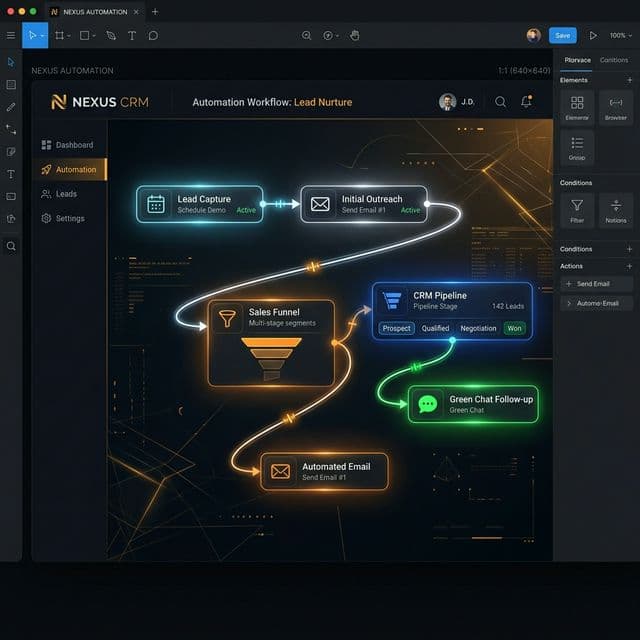Screen dimensions: 640x640
Task: Open the Dashboard menu item
Action: (x=68, y=145)
